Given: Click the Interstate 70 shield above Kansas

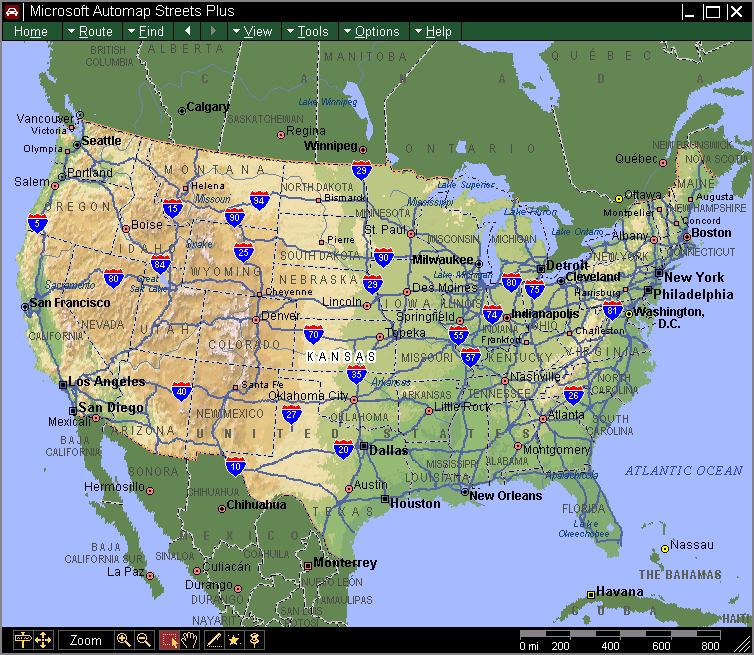Looking at the screenshot, I should click(x=314, y=334).
